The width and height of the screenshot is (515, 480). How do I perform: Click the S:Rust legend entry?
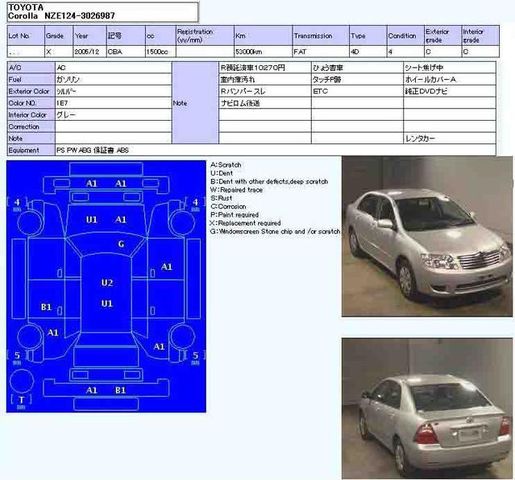tap(221, 198)
